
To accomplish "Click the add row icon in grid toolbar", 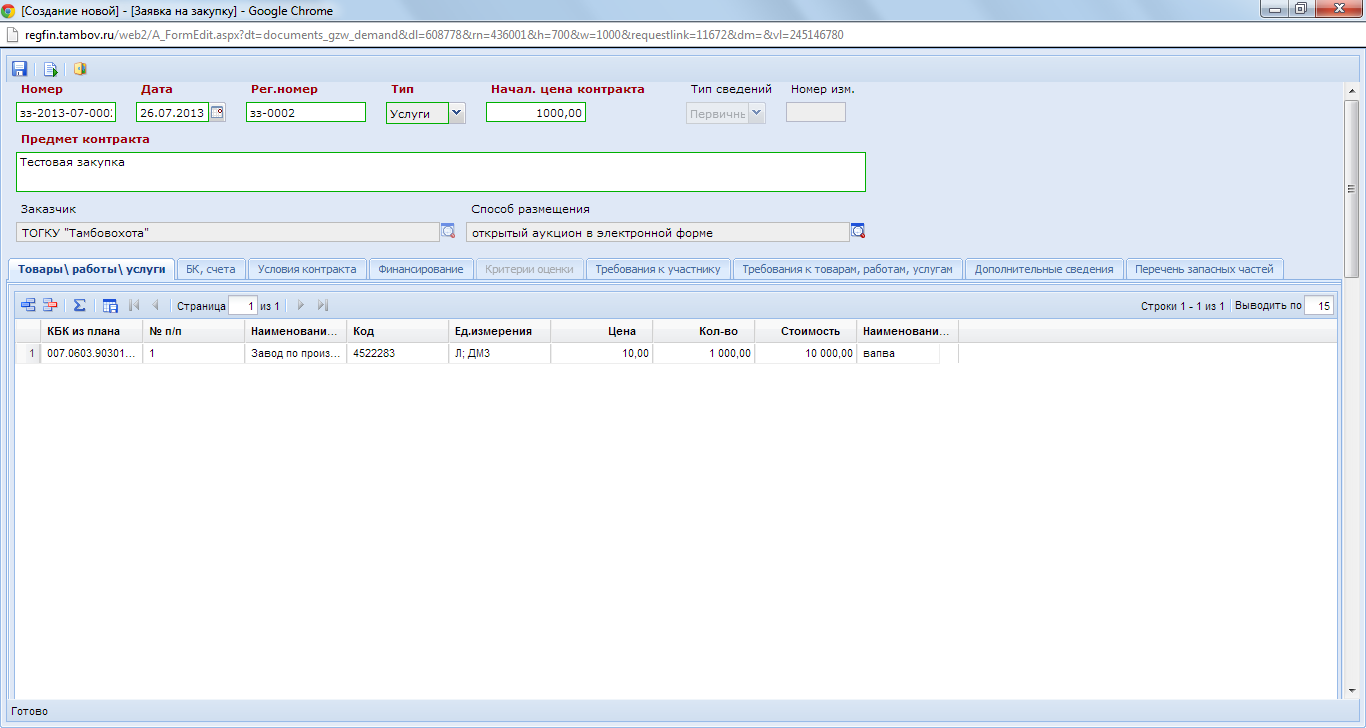I will coord(27,305).
